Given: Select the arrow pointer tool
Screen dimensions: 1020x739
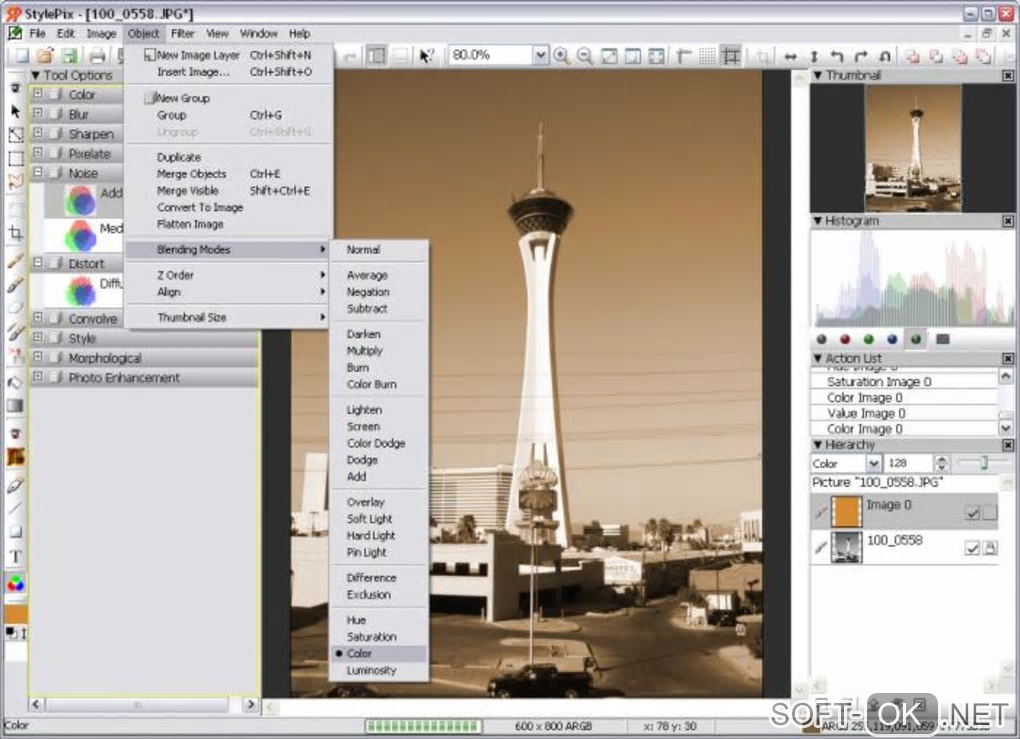Looking at the screenshot, I should pos(15,111).
